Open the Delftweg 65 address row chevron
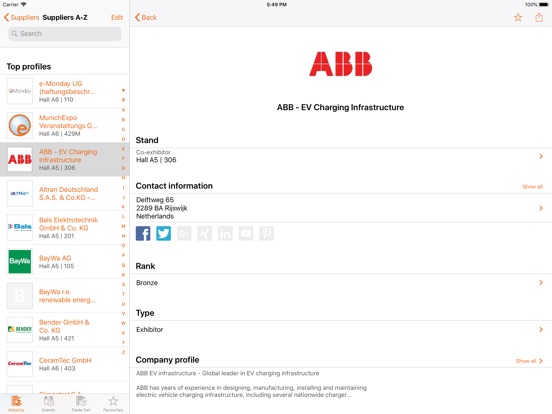The image size is (552, 414). pyautogui.click(x=541, y=208)
